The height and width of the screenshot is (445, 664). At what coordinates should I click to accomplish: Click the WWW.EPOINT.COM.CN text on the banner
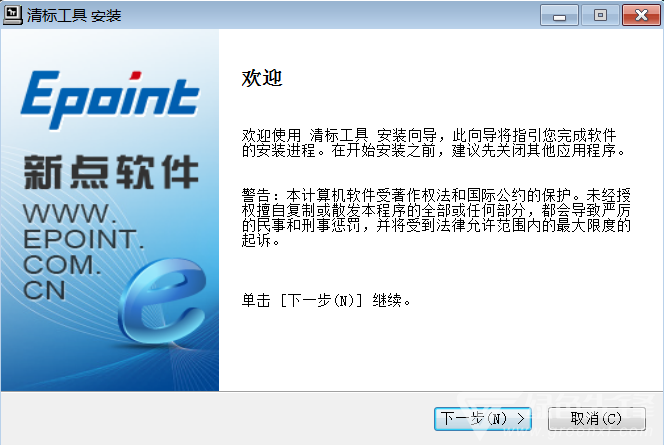[x=83, y=252]
